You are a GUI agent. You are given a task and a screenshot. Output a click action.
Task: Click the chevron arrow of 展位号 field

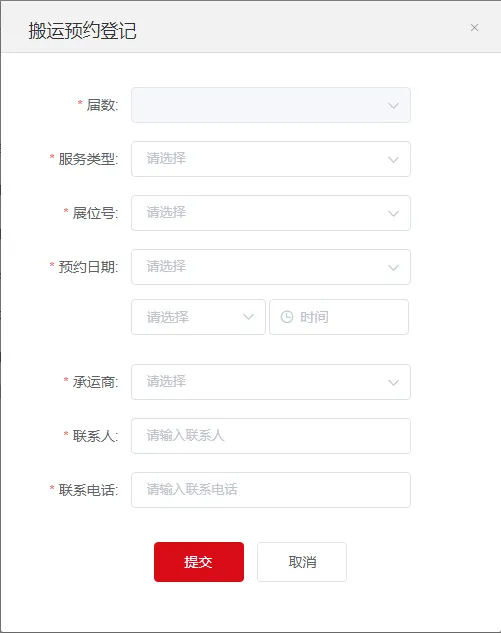[393, 214]
